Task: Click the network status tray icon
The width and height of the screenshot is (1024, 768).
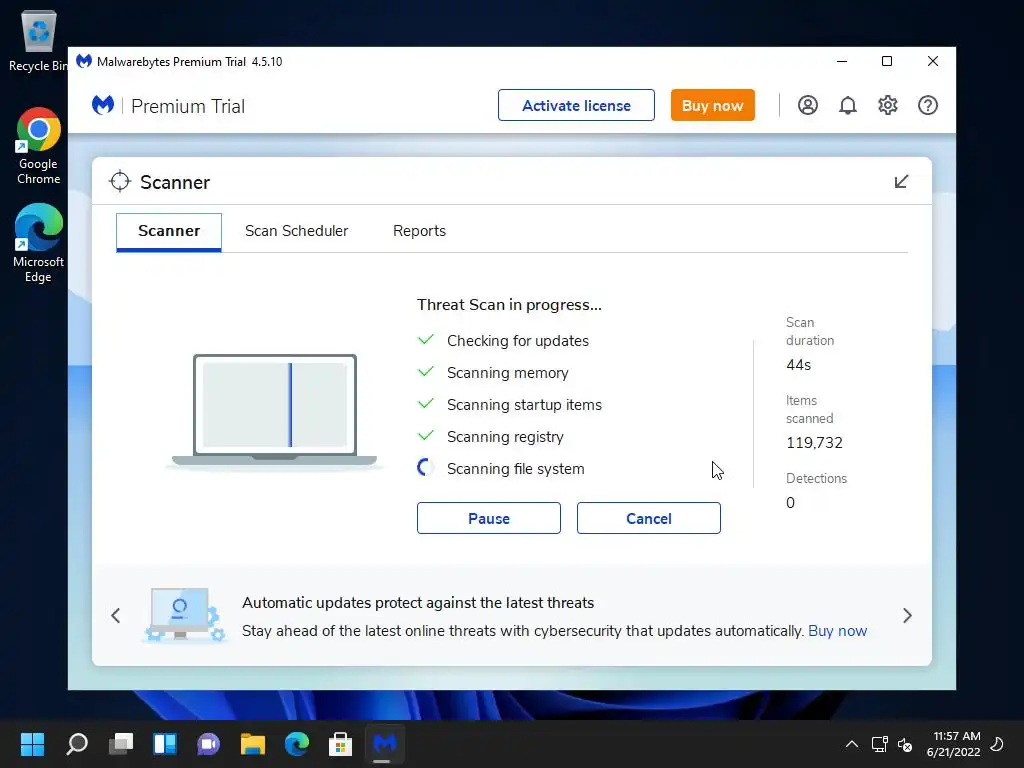Action: 879,744
